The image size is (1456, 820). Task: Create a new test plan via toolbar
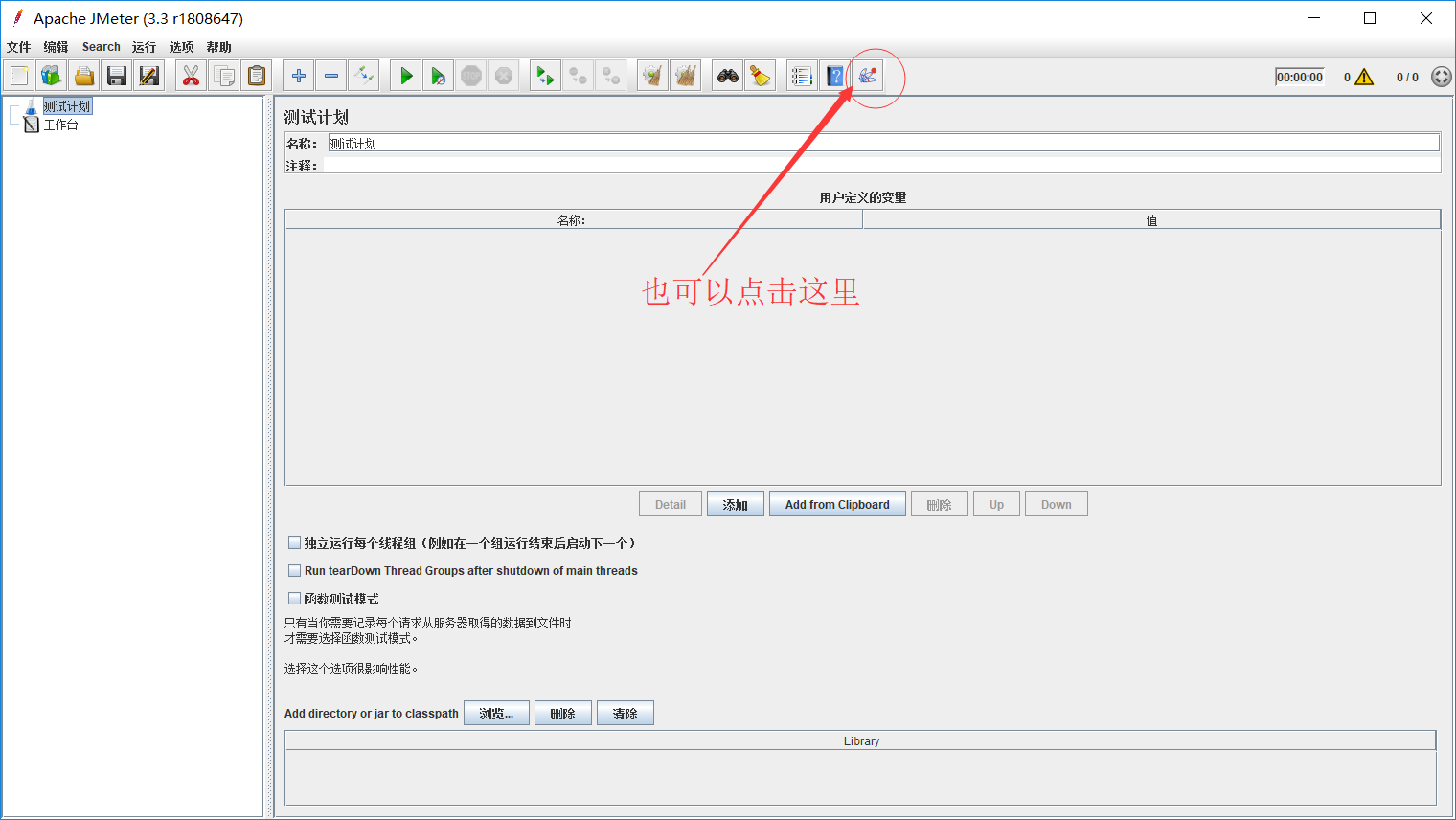click(x=19, y=76)
